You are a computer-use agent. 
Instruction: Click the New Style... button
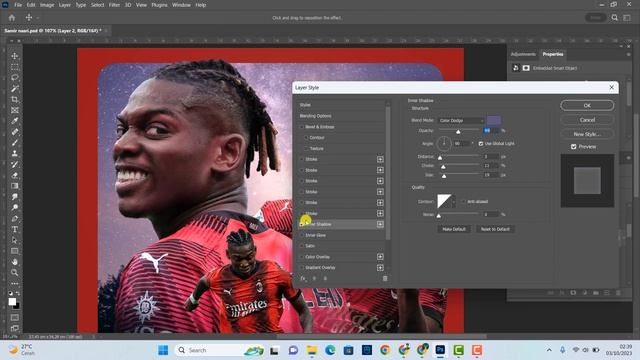tap(587, 134)
